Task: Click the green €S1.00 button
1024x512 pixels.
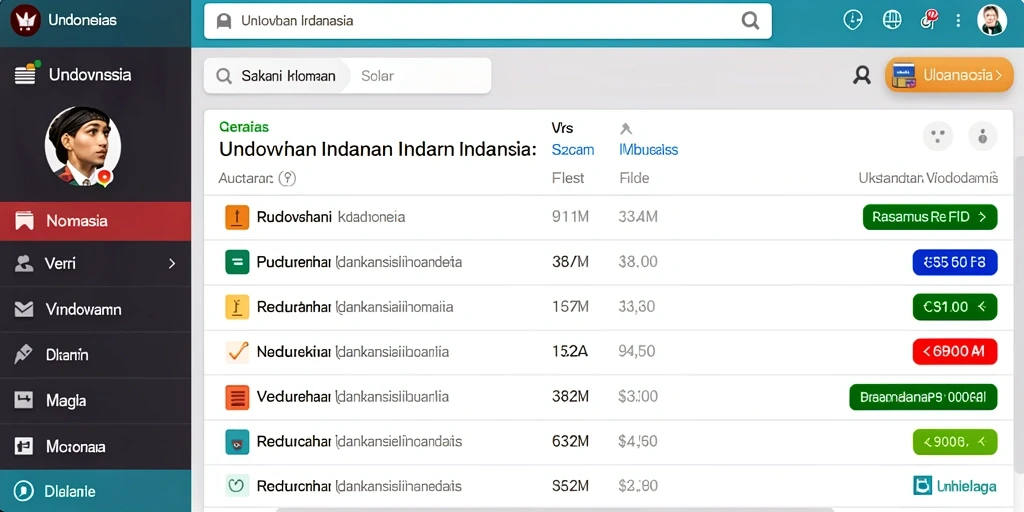Action: tap(955, 306)
